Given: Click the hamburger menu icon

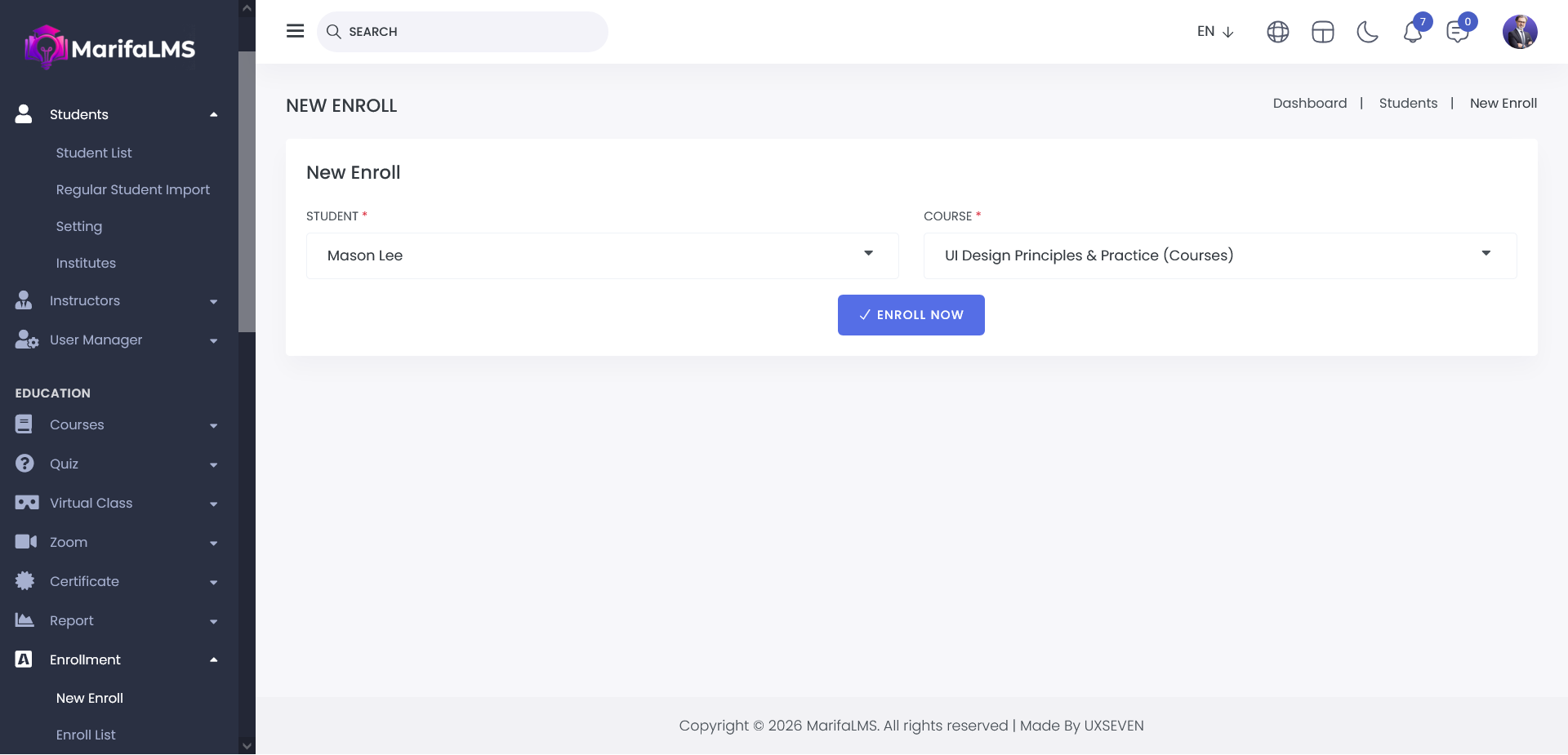Looking at the screenshot, I should (295, 31).
